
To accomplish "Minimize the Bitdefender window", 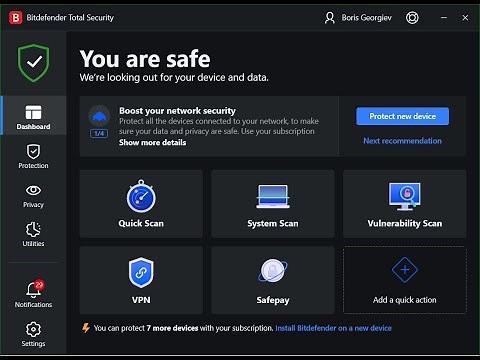I will click(x=444, y=18).
